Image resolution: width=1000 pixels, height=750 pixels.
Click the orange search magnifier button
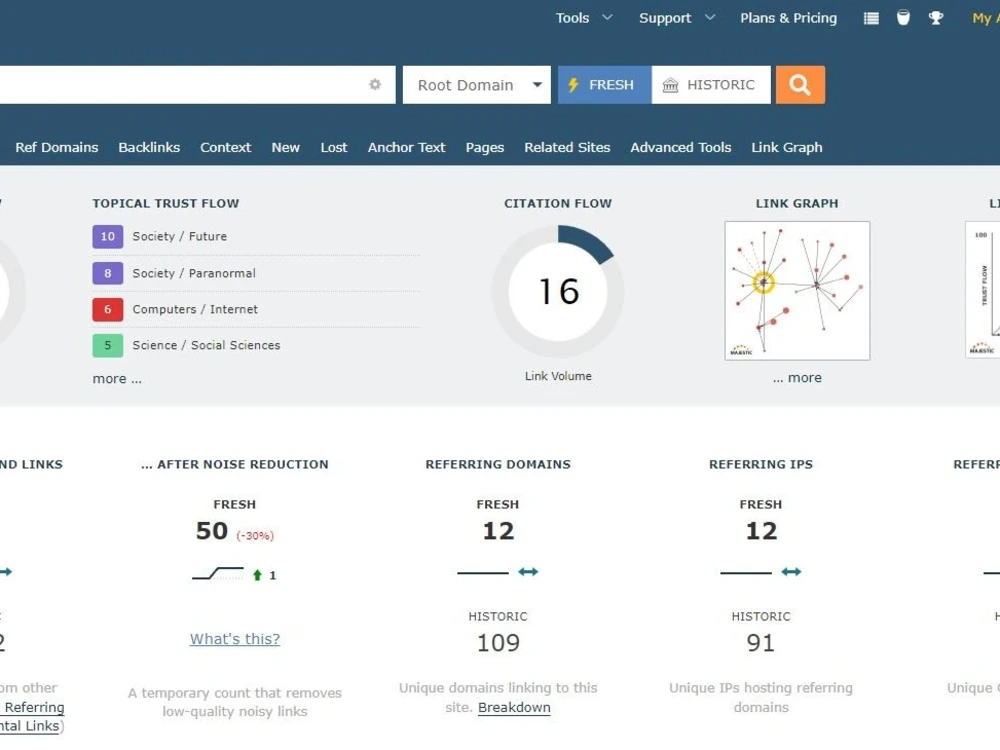click(800, 85)
